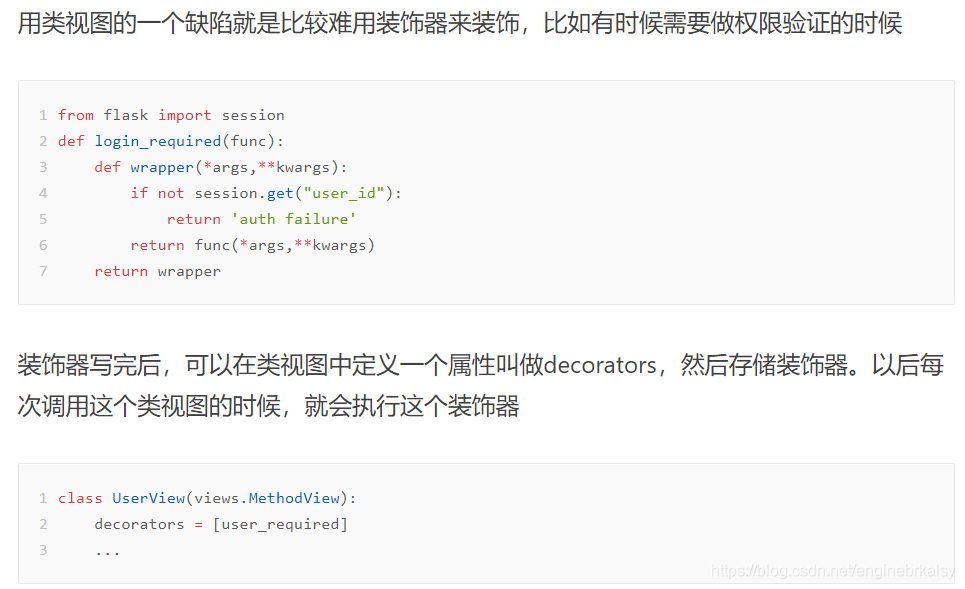The image size is (965, 589).
Task: Click the word 'decorators' in the paragraph text
Action: tap(600, 366)
